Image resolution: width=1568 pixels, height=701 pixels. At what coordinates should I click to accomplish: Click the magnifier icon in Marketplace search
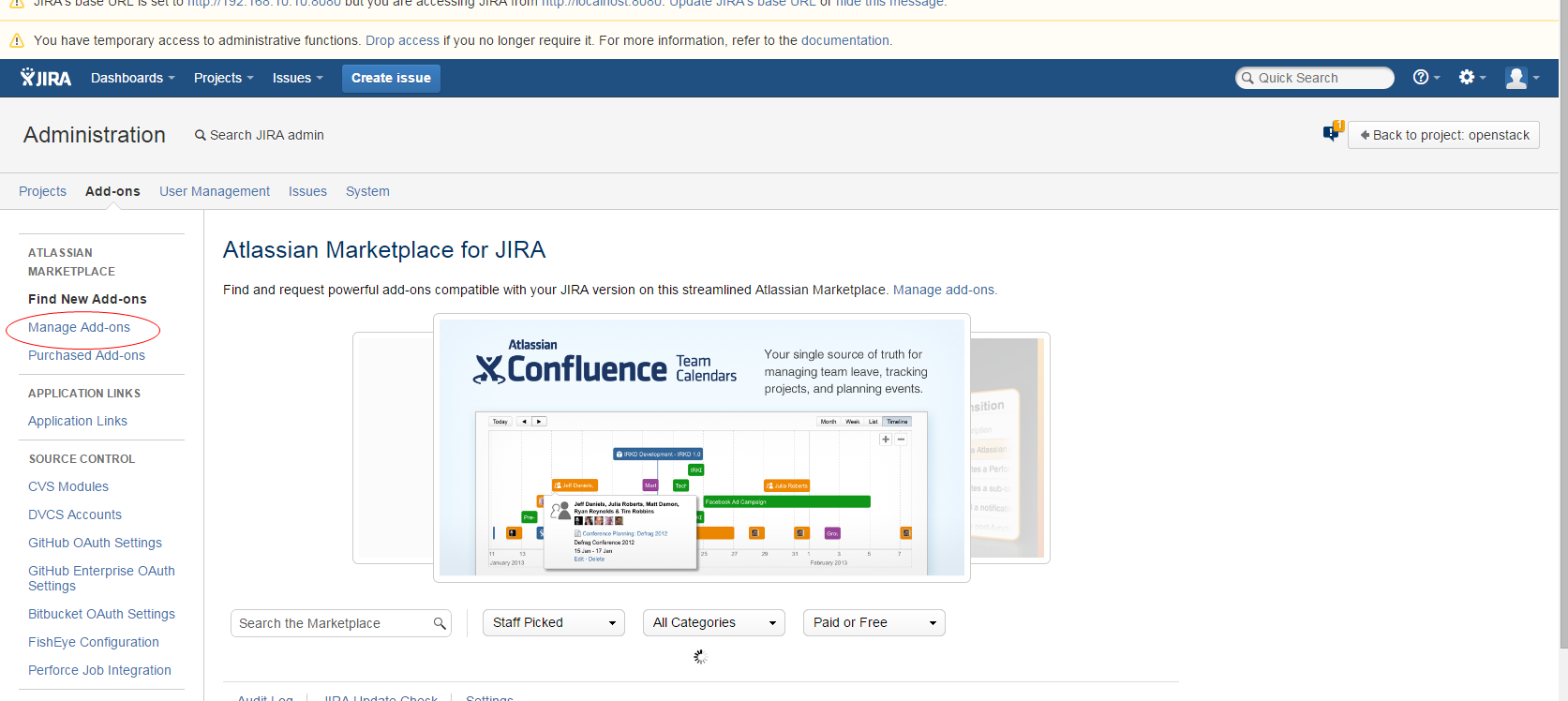point(440,623)
